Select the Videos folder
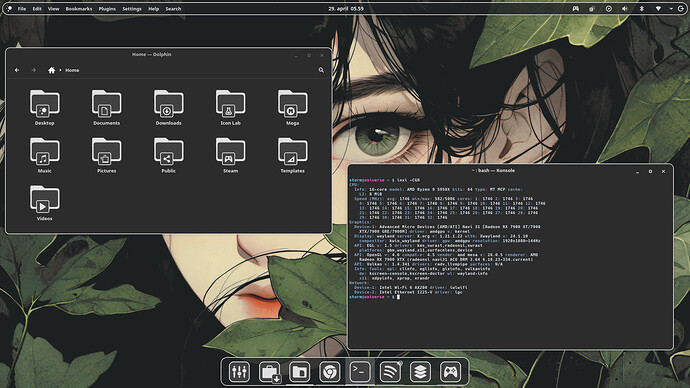This screenshot has height=388, width=690. pyautogui.click(x=44, y=203)
